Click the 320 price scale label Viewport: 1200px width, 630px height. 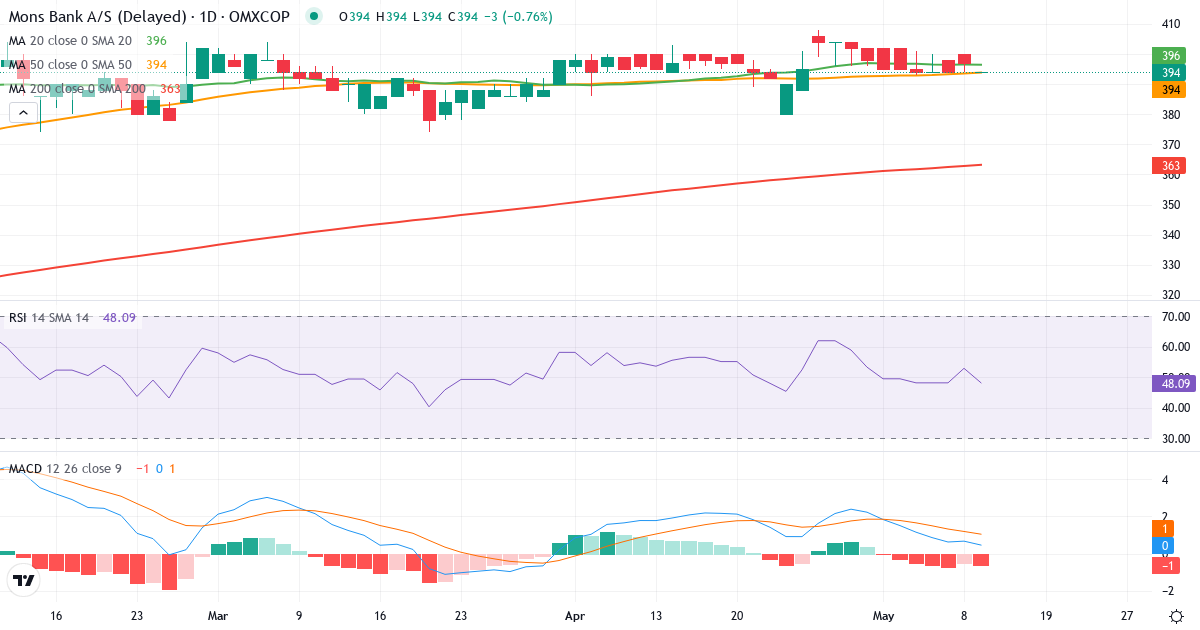pos(1170,295)
